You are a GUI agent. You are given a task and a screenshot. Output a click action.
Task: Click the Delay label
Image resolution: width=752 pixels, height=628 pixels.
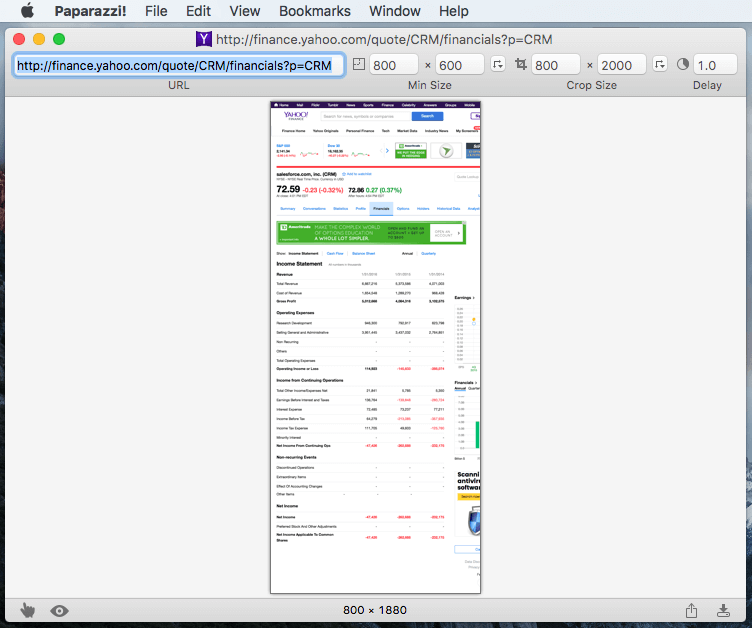pyautogui.click(x=707, y=85)
